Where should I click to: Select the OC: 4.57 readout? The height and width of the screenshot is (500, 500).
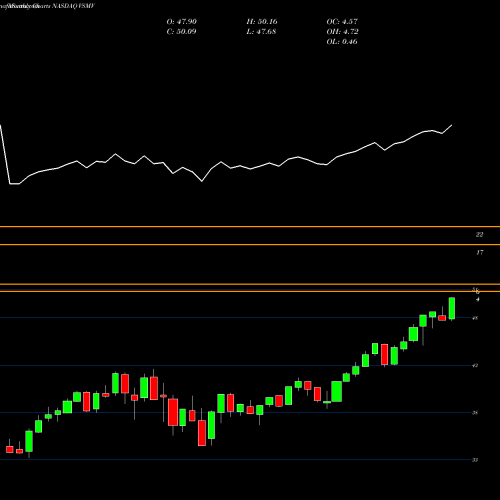pos(342,22)
